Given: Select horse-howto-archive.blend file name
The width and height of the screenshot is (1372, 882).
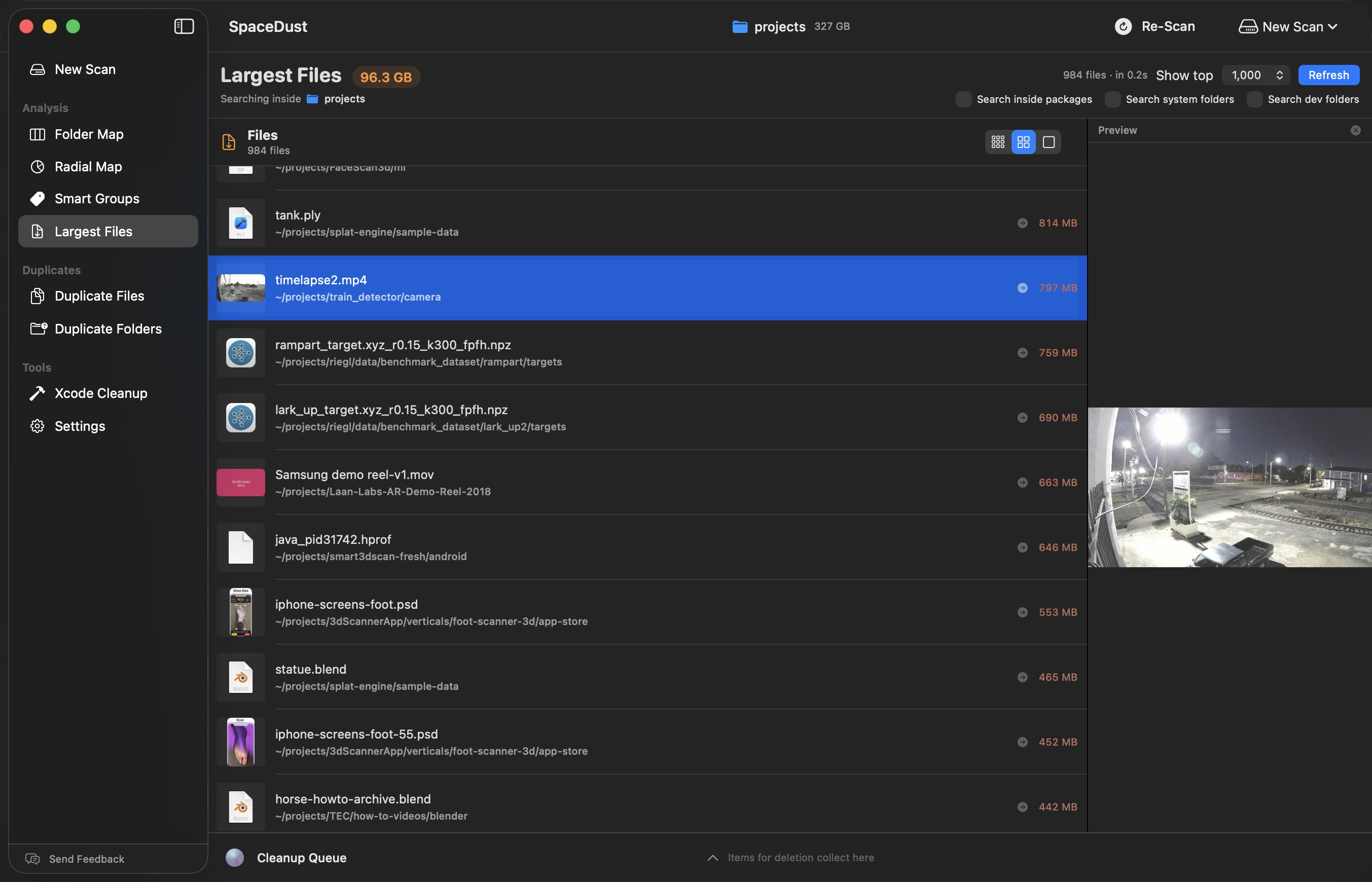Looking at the screenshot, I should click(353, 799).
